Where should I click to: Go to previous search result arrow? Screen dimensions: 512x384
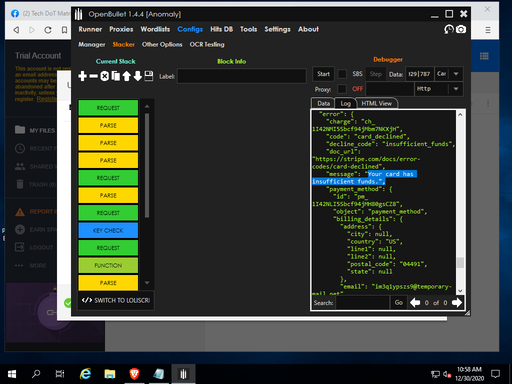coord(415,303)
